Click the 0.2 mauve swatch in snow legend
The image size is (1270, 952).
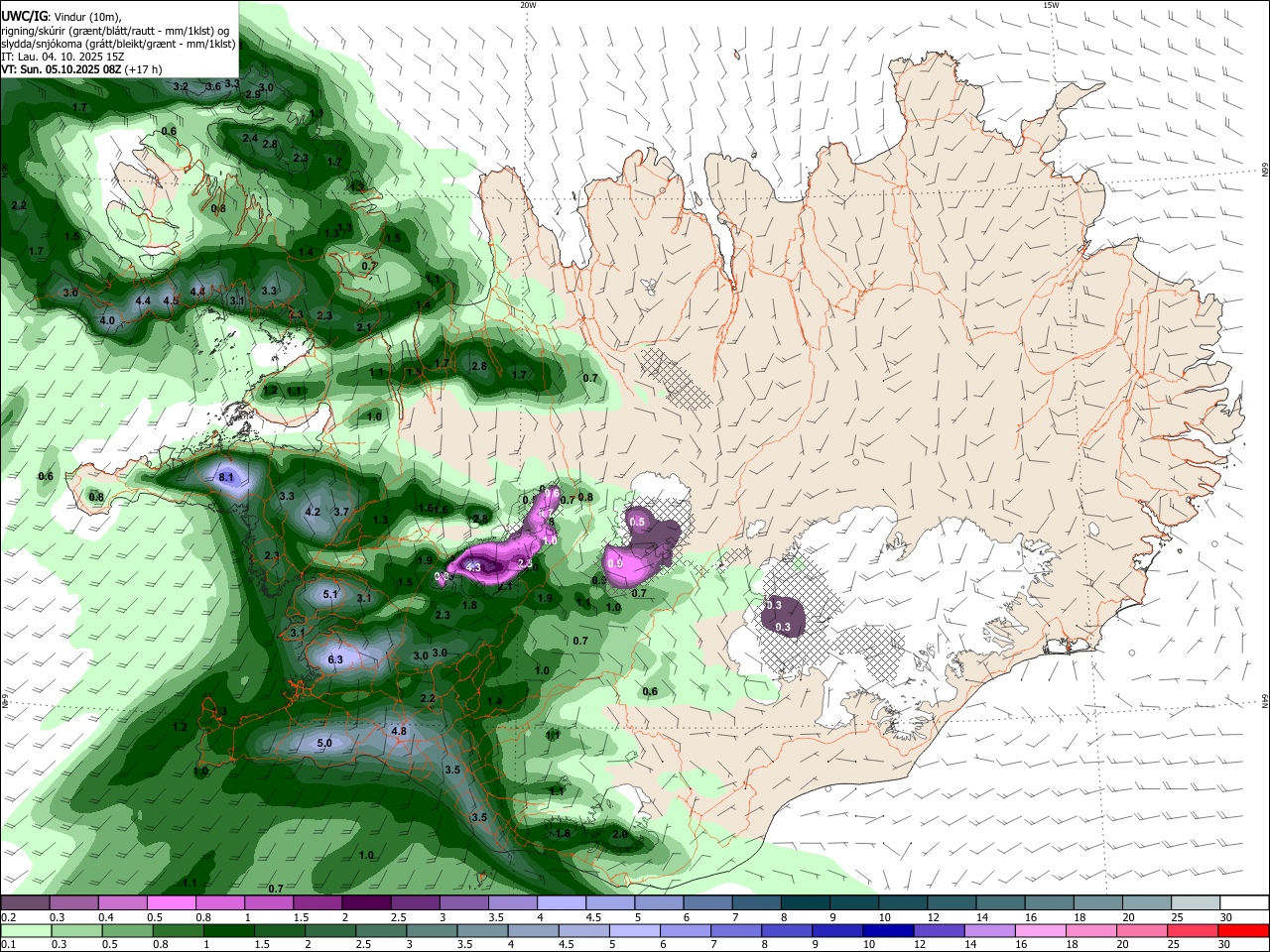(25, 903)
